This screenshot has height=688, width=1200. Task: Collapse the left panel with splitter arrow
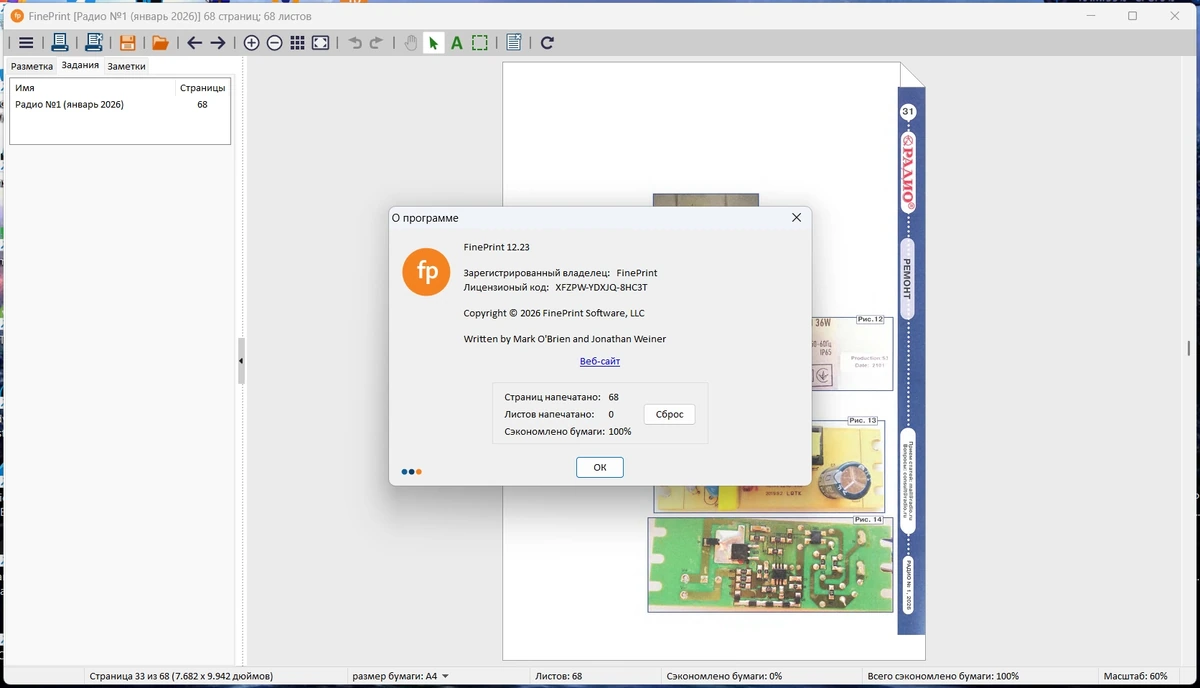click(x=241, y=361)
